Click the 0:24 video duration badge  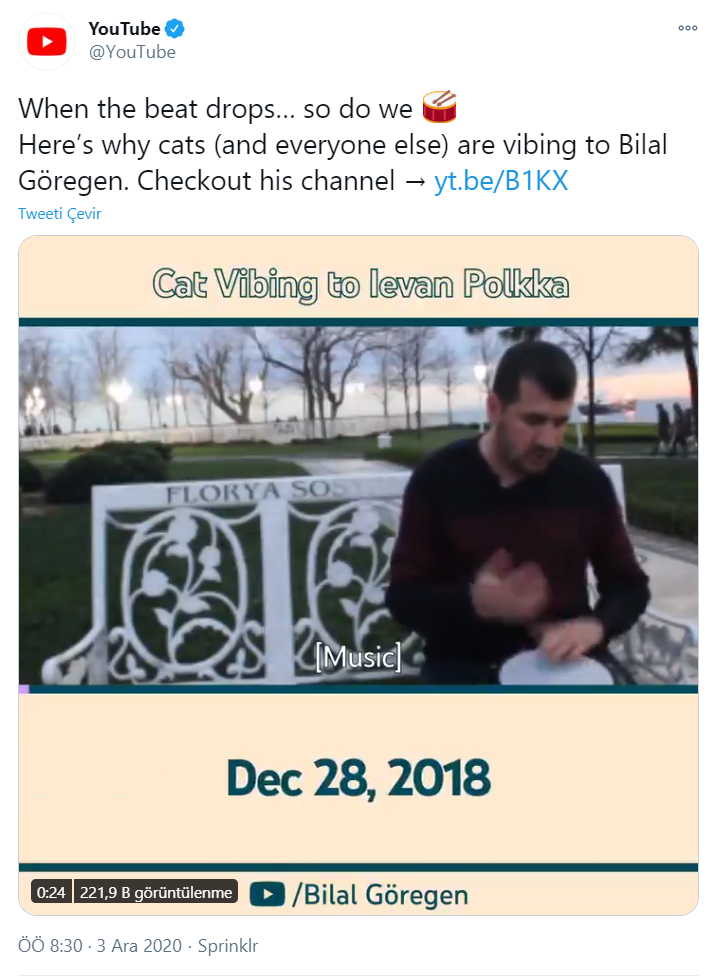tap(52, 892)
